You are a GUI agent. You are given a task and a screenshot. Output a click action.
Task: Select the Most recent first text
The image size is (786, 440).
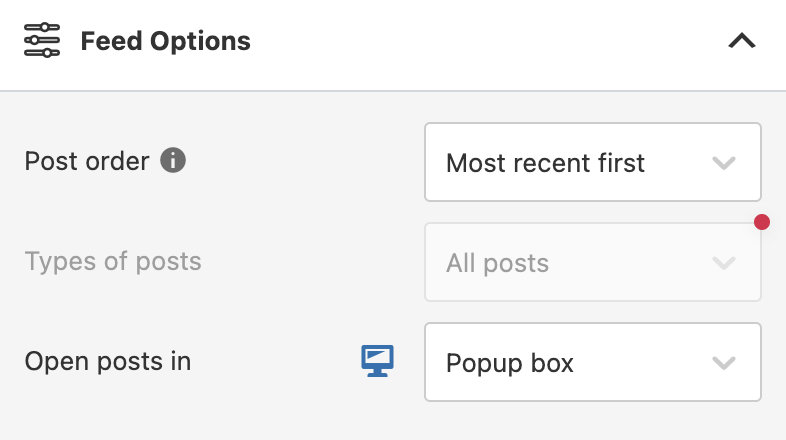tap(545, 163)
